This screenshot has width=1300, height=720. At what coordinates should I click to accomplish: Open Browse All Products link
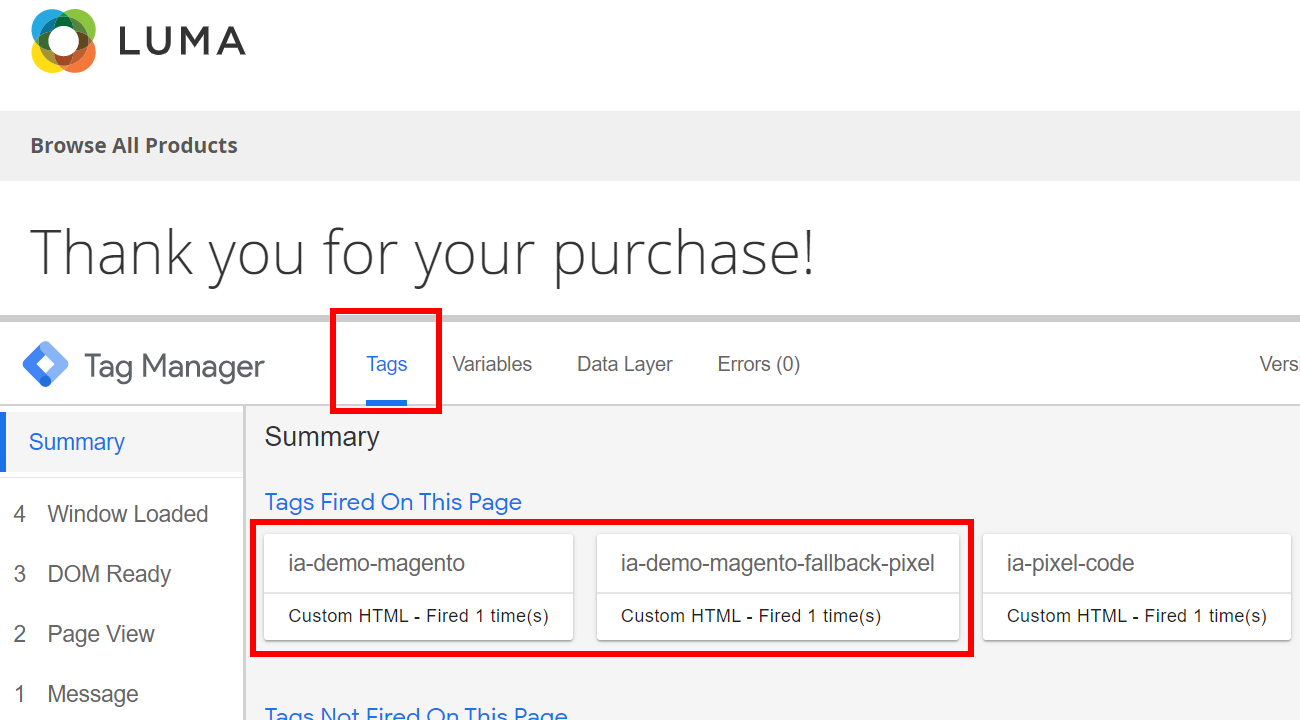click(134, 145)
